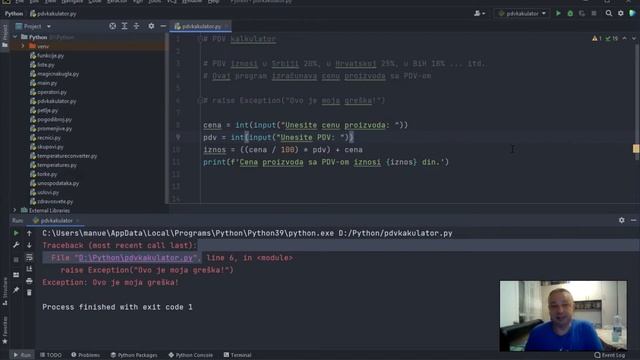The image size is (640, 360).
Task: Print the Run console output
Action: [29, 281]
